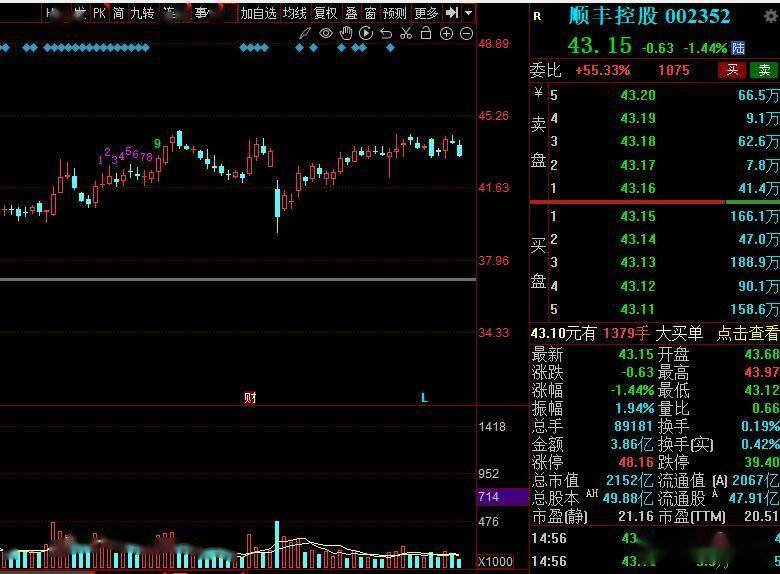
Task: Click the green 卖 sell button
Action: click(x=765, y=70)
